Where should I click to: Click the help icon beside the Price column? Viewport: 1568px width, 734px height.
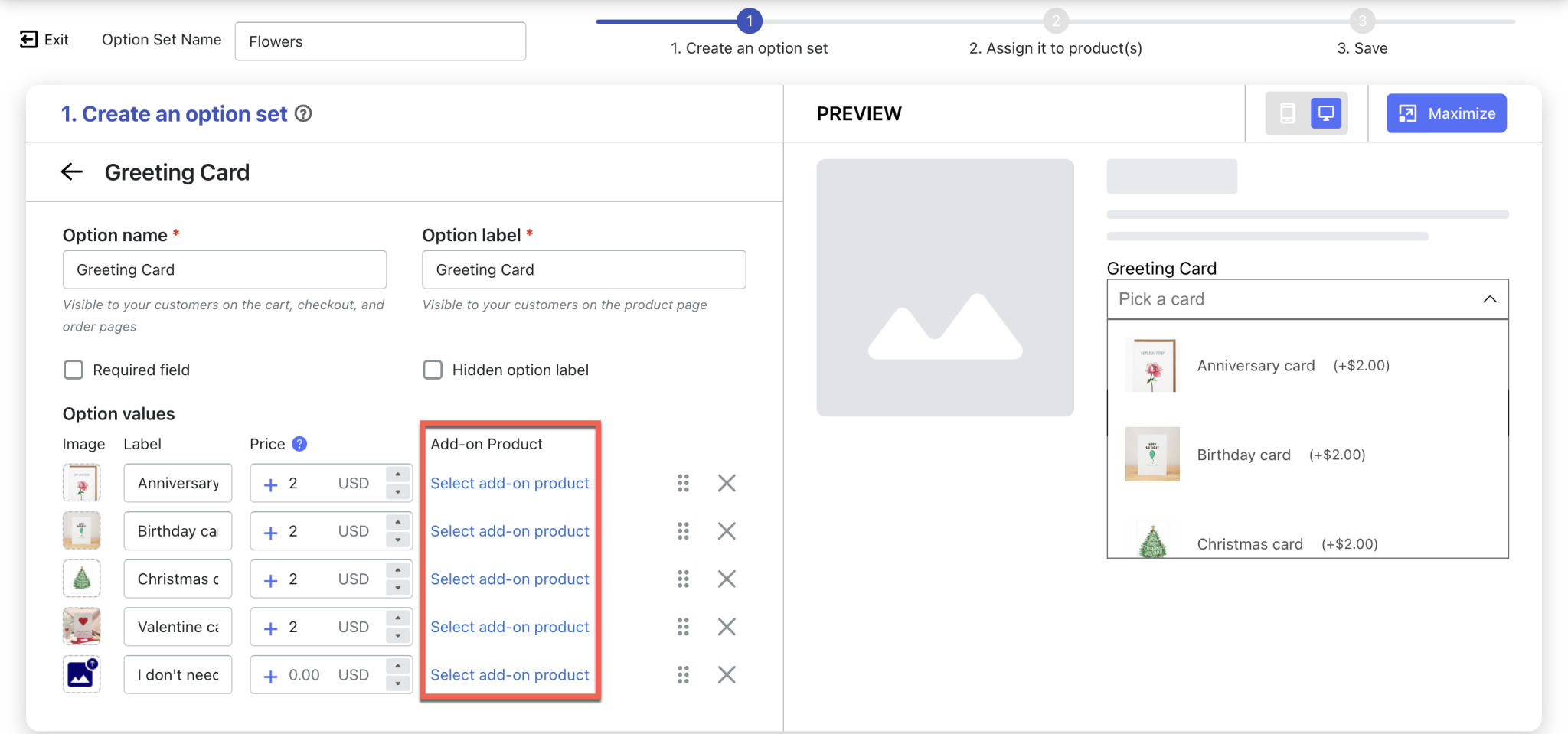click(x=299, y=443)
